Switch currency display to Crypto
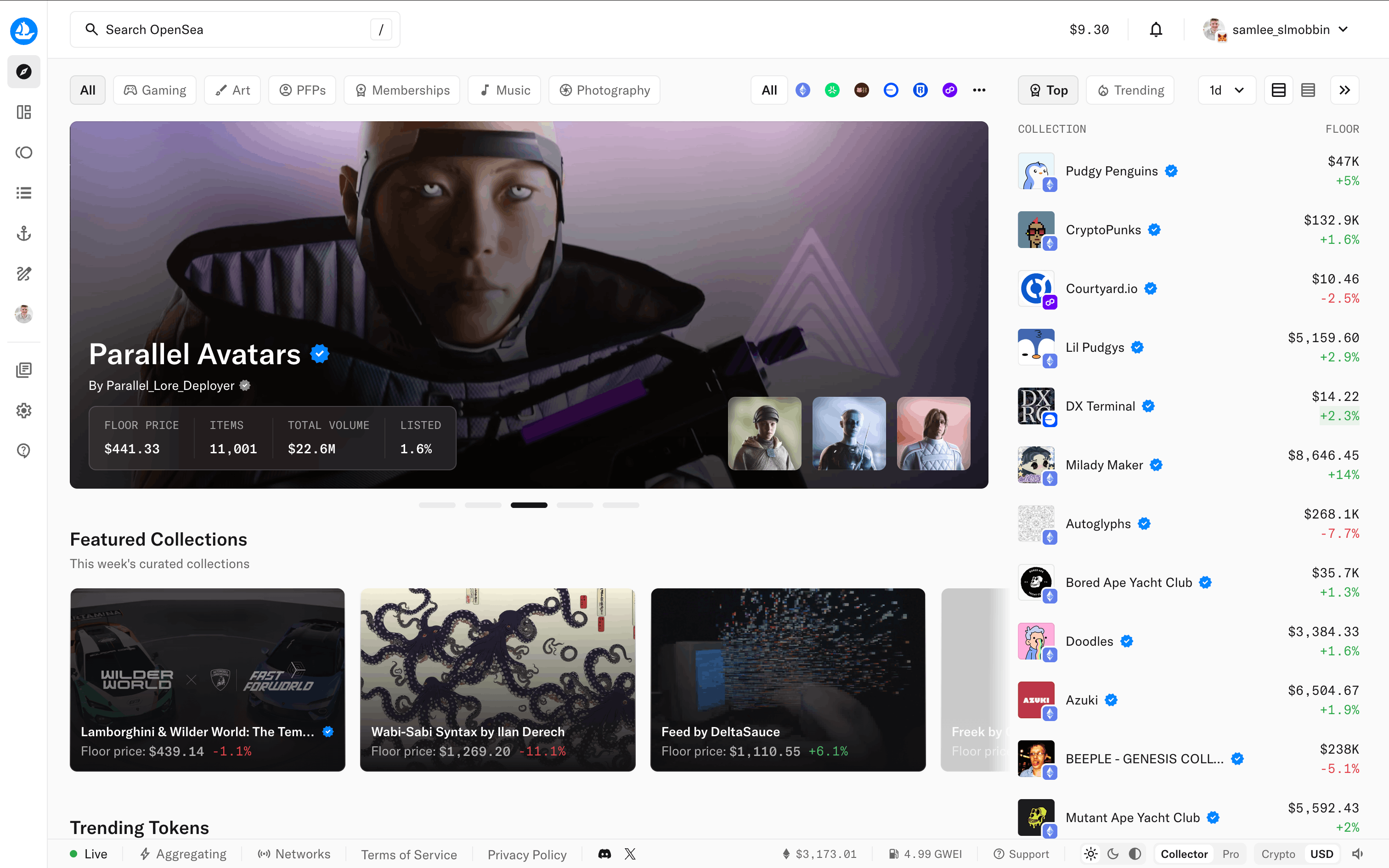The width and height of the screenshot is (1389, 868). [x=1278, y=854]
